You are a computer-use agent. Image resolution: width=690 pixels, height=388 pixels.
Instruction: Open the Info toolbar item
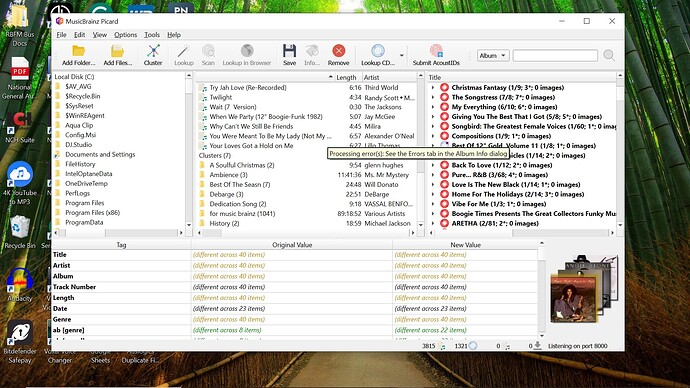pos(312,55)
